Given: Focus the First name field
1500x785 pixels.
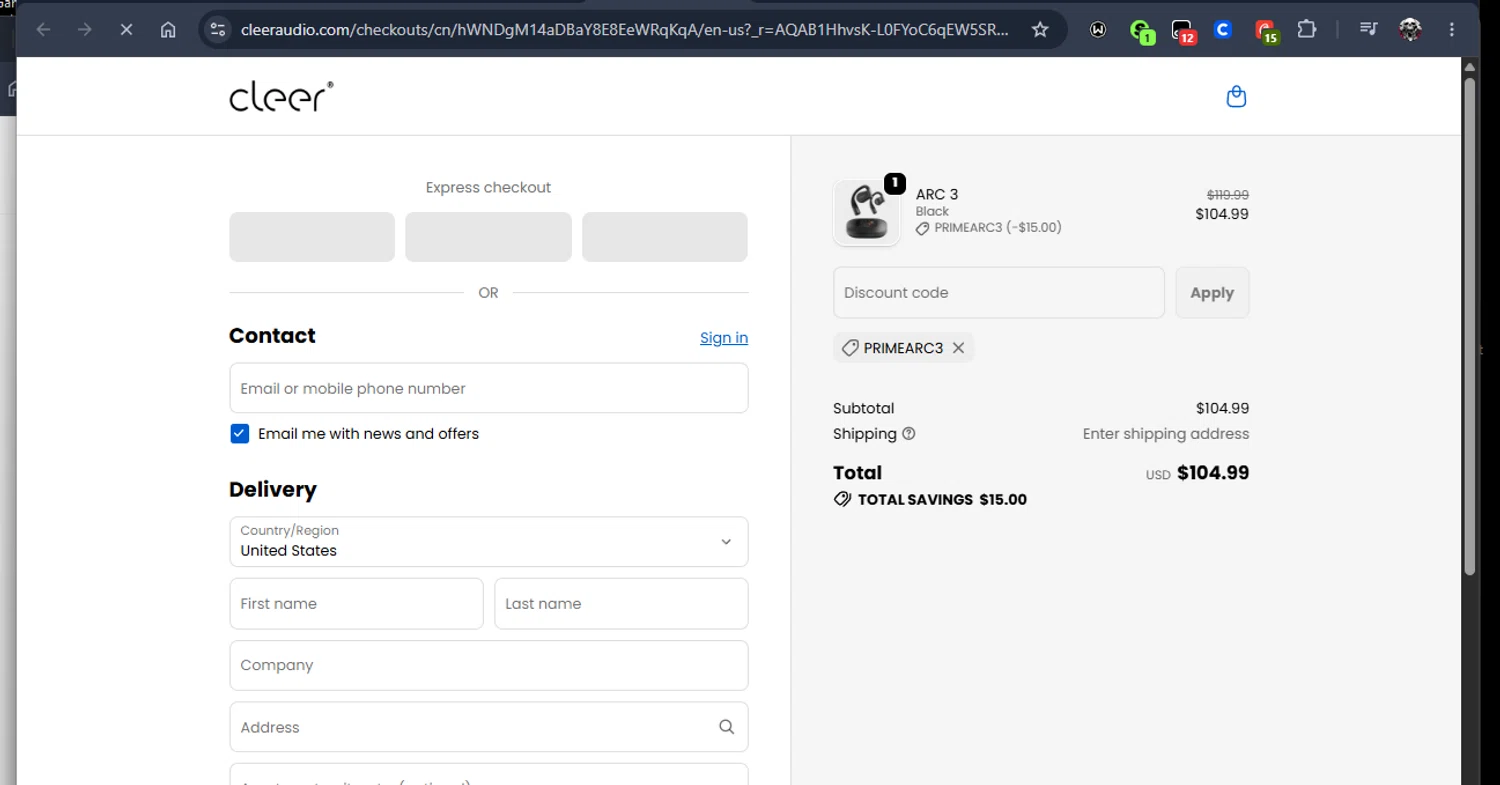Looking at the screenshot, I should pyautogui.click(x=356, y=604).
